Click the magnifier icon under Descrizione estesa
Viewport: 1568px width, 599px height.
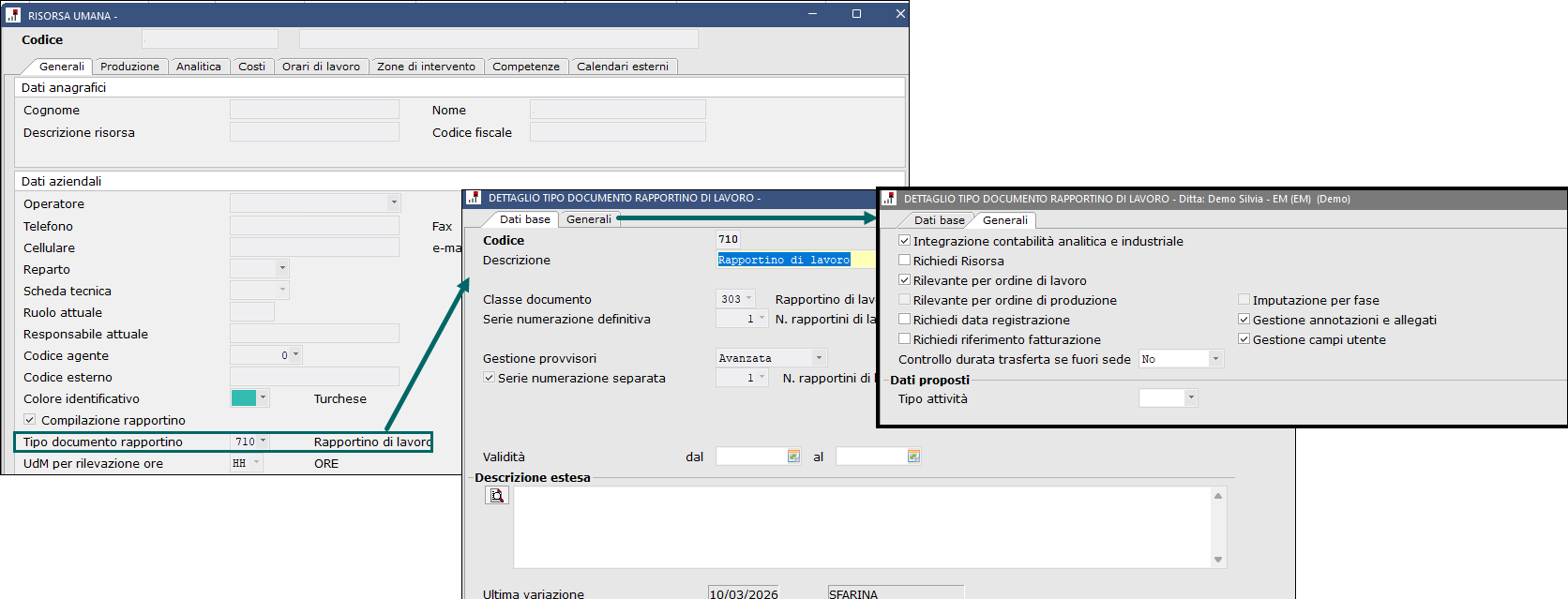[x=497, y=496]
